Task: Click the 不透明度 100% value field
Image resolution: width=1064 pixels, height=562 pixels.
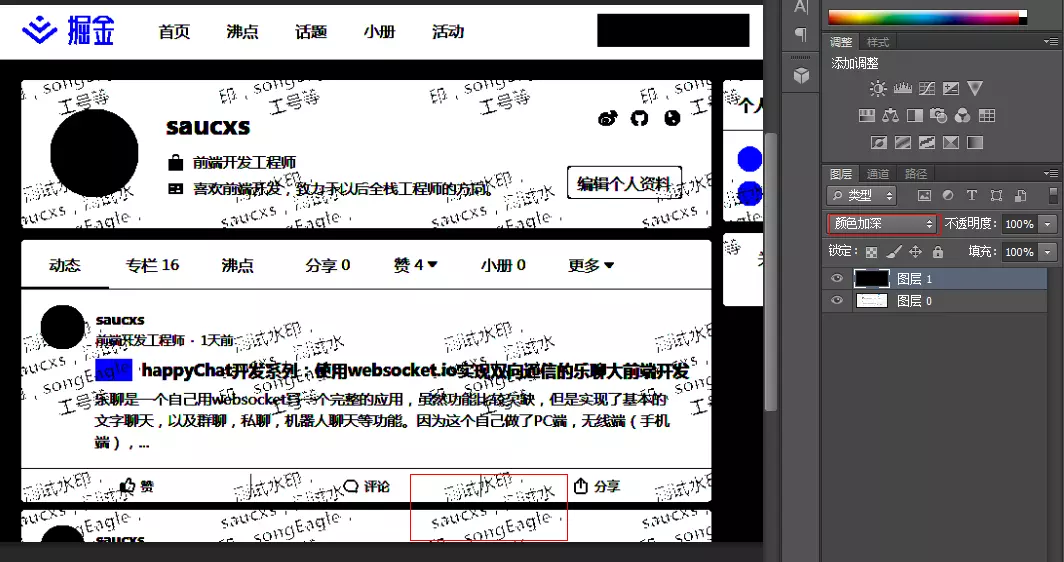Action: coord(1019,224)
